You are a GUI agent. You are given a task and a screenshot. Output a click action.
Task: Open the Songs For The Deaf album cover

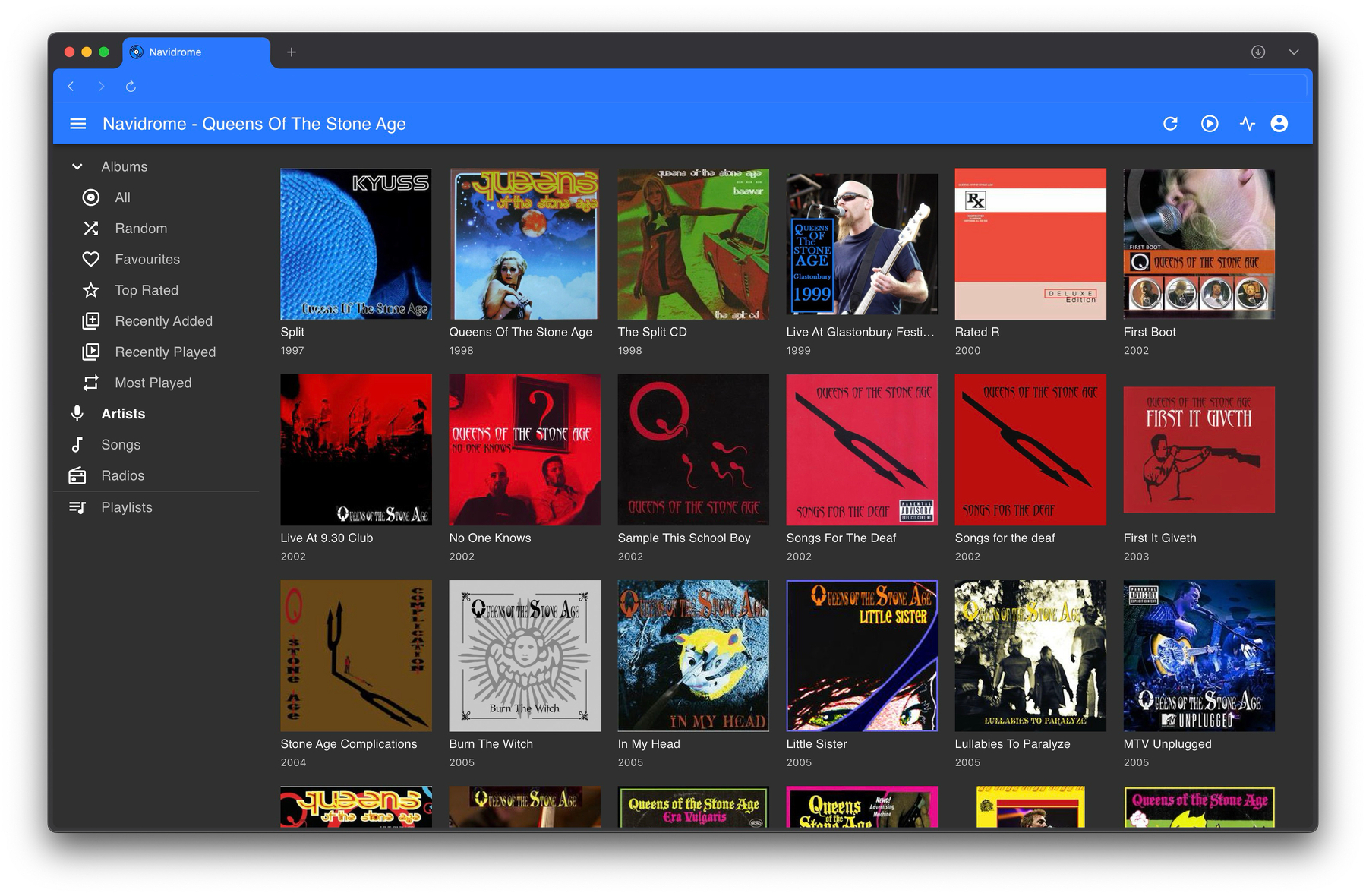(x=861, y=450)
